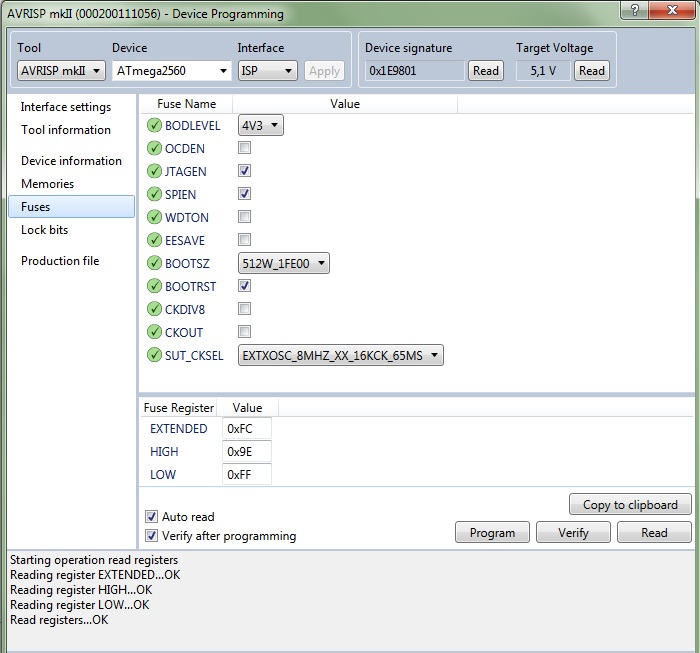Screen dimensions: 700x653
Task: Click the Verify button
Action: 573,532
